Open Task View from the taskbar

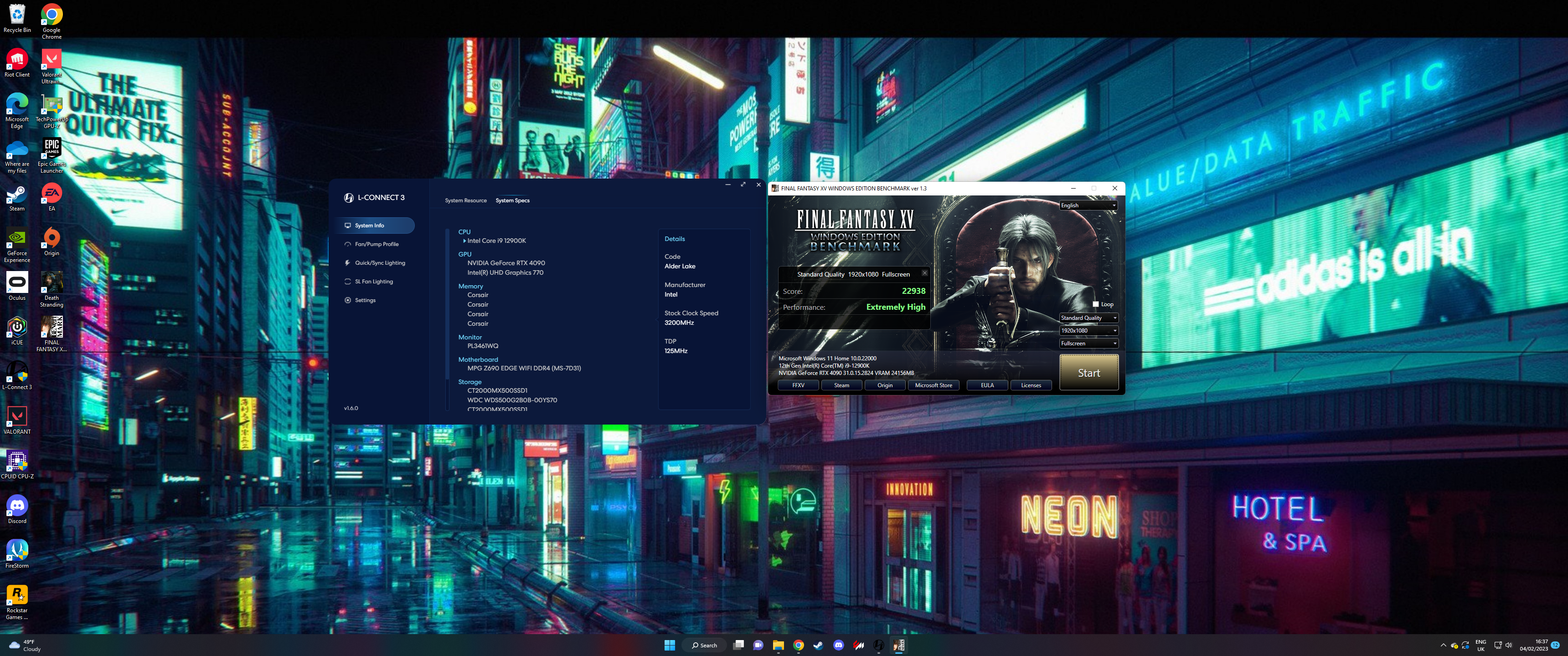[738, 645]
